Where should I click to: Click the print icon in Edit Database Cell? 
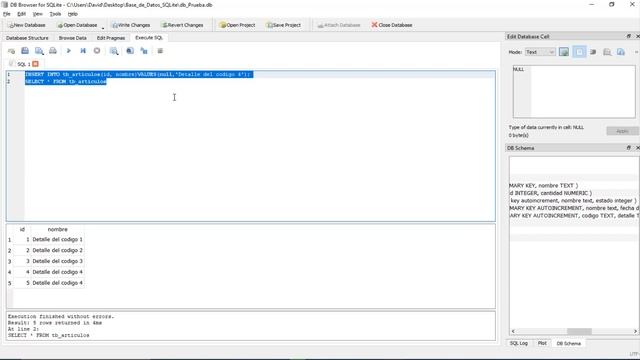click(x=607, y=52)
